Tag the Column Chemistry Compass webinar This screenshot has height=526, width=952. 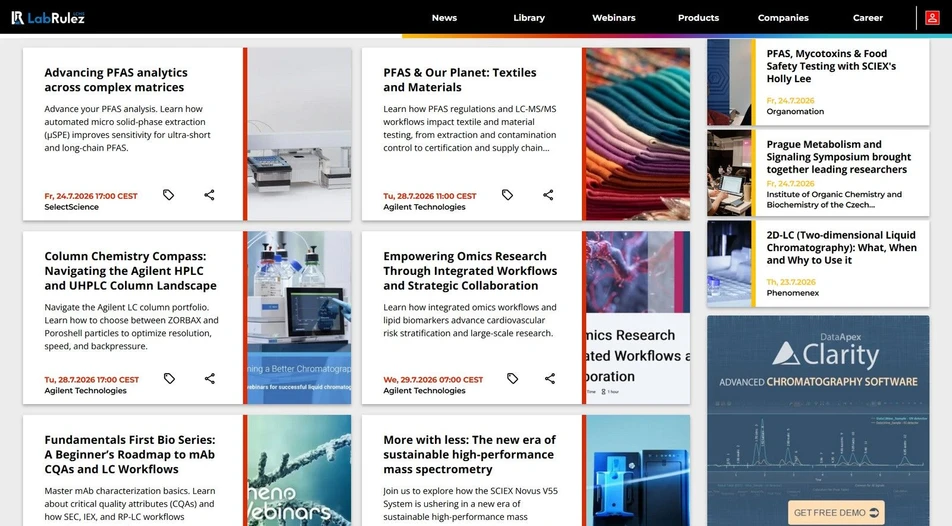169,378
